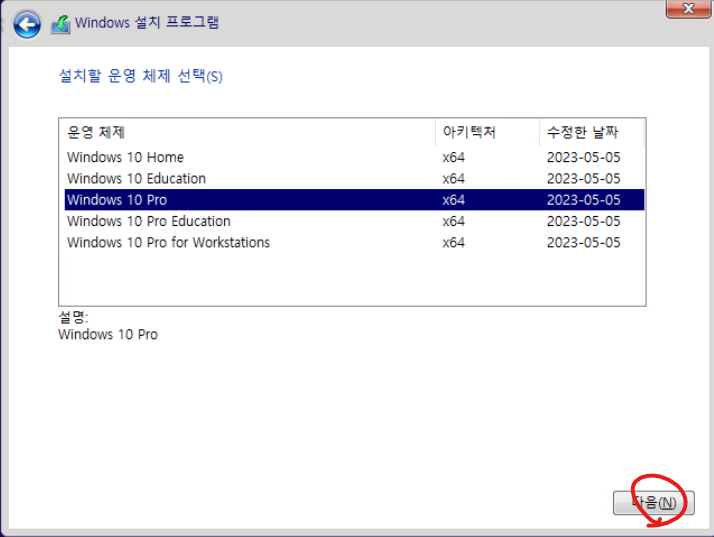Click x64 in Pro for Workstations row
This screenshot has width=714, height=537.
click(x=454, y=242)
